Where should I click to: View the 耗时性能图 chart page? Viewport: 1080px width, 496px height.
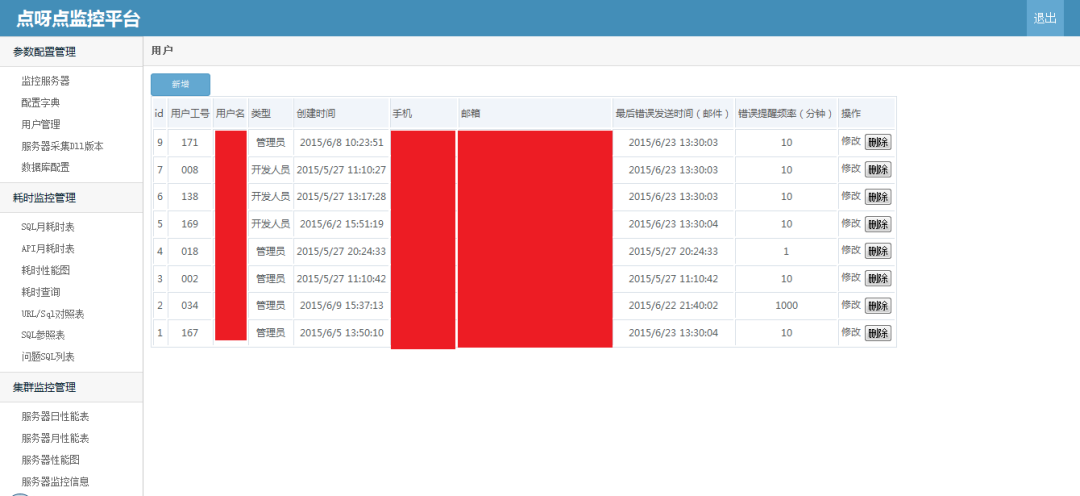46,270
